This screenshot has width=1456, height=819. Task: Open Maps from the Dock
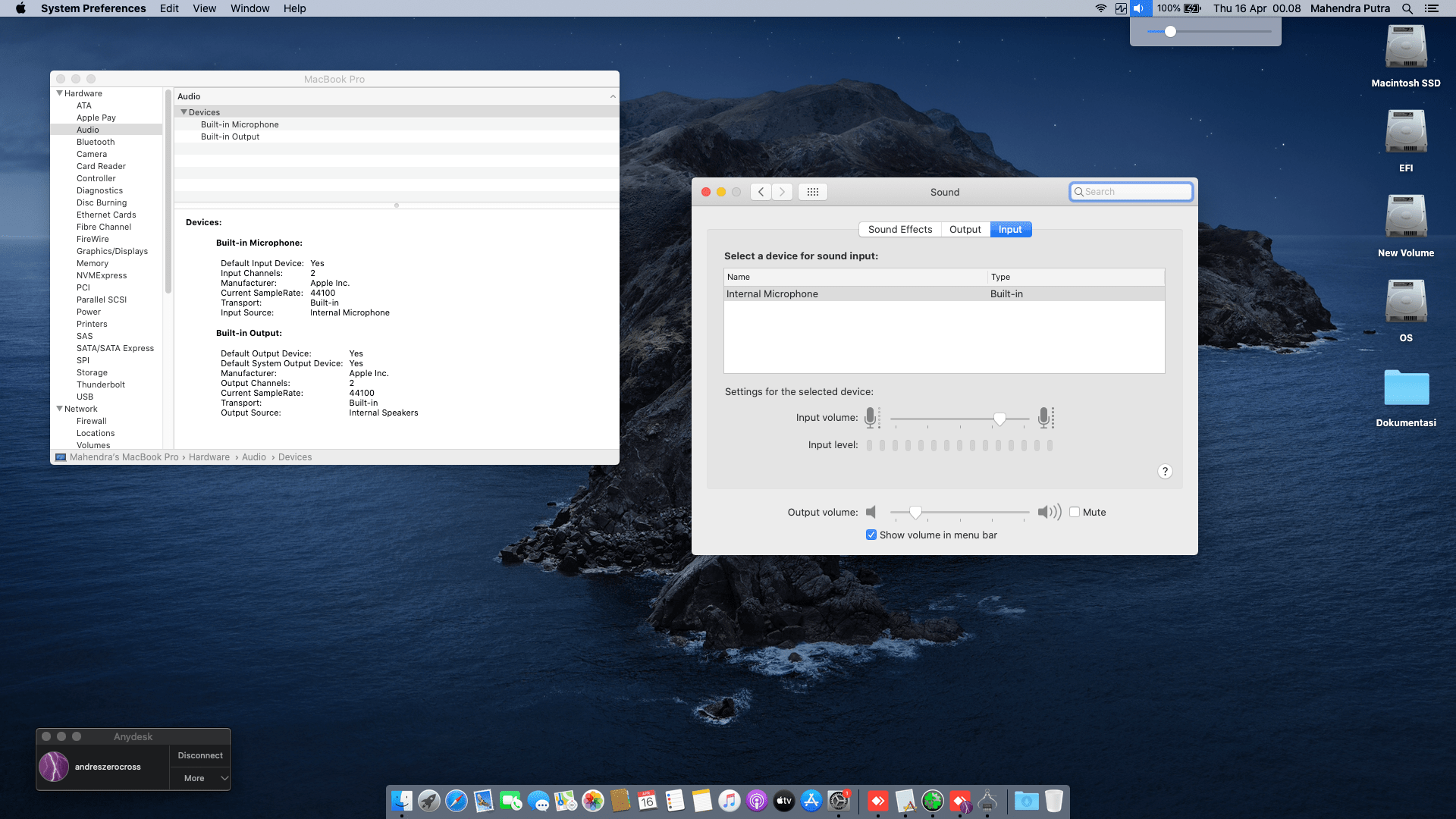click(566, 801)
